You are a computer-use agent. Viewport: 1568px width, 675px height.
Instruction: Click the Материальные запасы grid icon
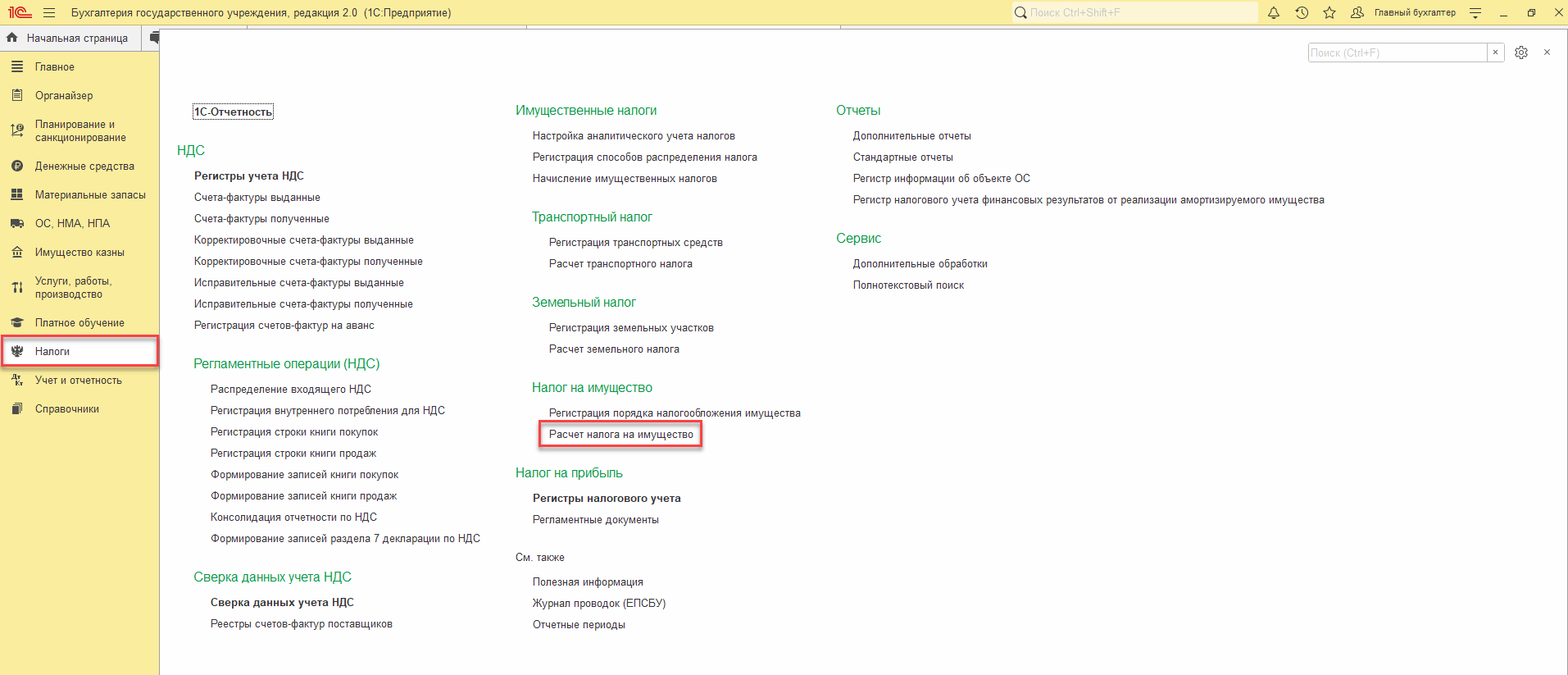[17, 194]
